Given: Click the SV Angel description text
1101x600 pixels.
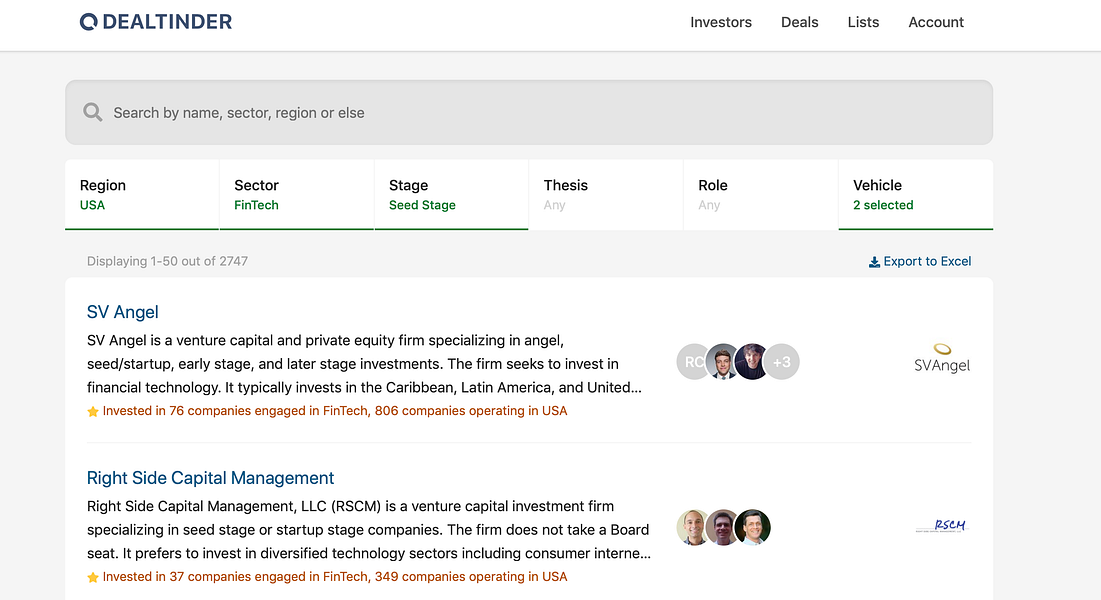Looking at the screenshot, I should [364, 364].
